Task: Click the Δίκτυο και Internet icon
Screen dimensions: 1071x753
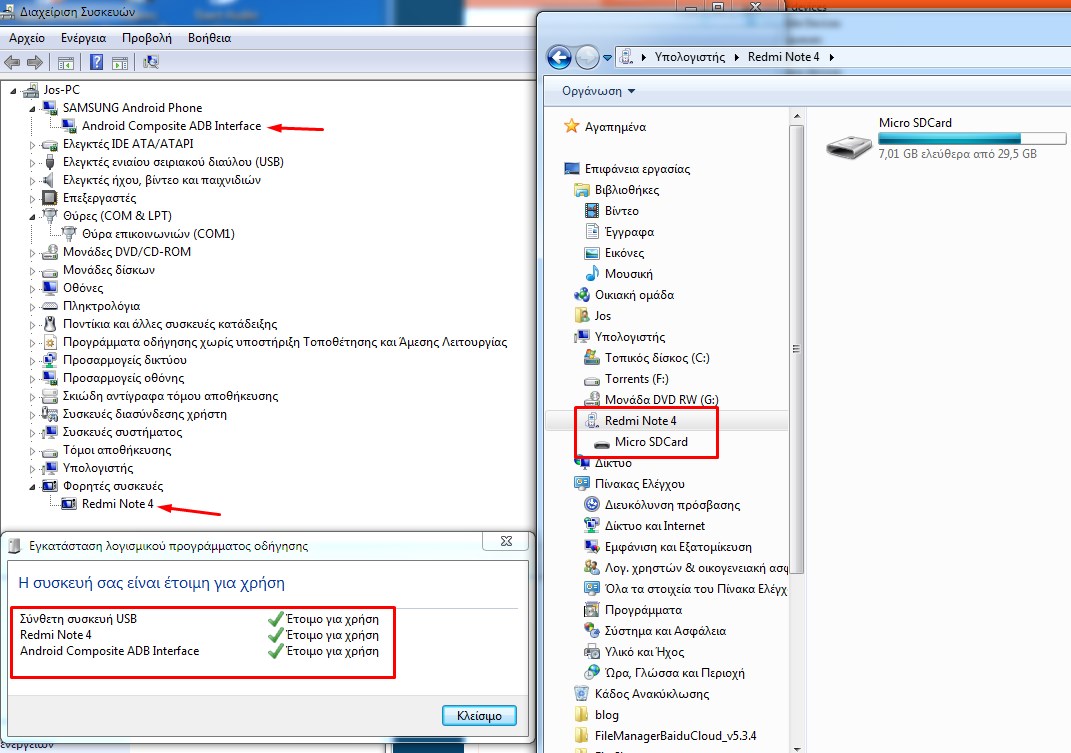Action: tap(592, 525)
